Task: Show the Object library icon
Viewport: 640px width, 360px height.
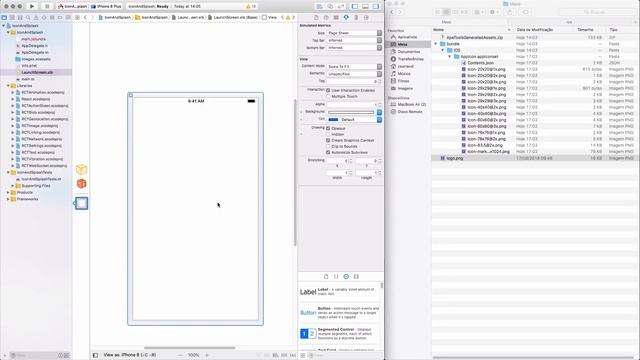Action: pos(346,276)
